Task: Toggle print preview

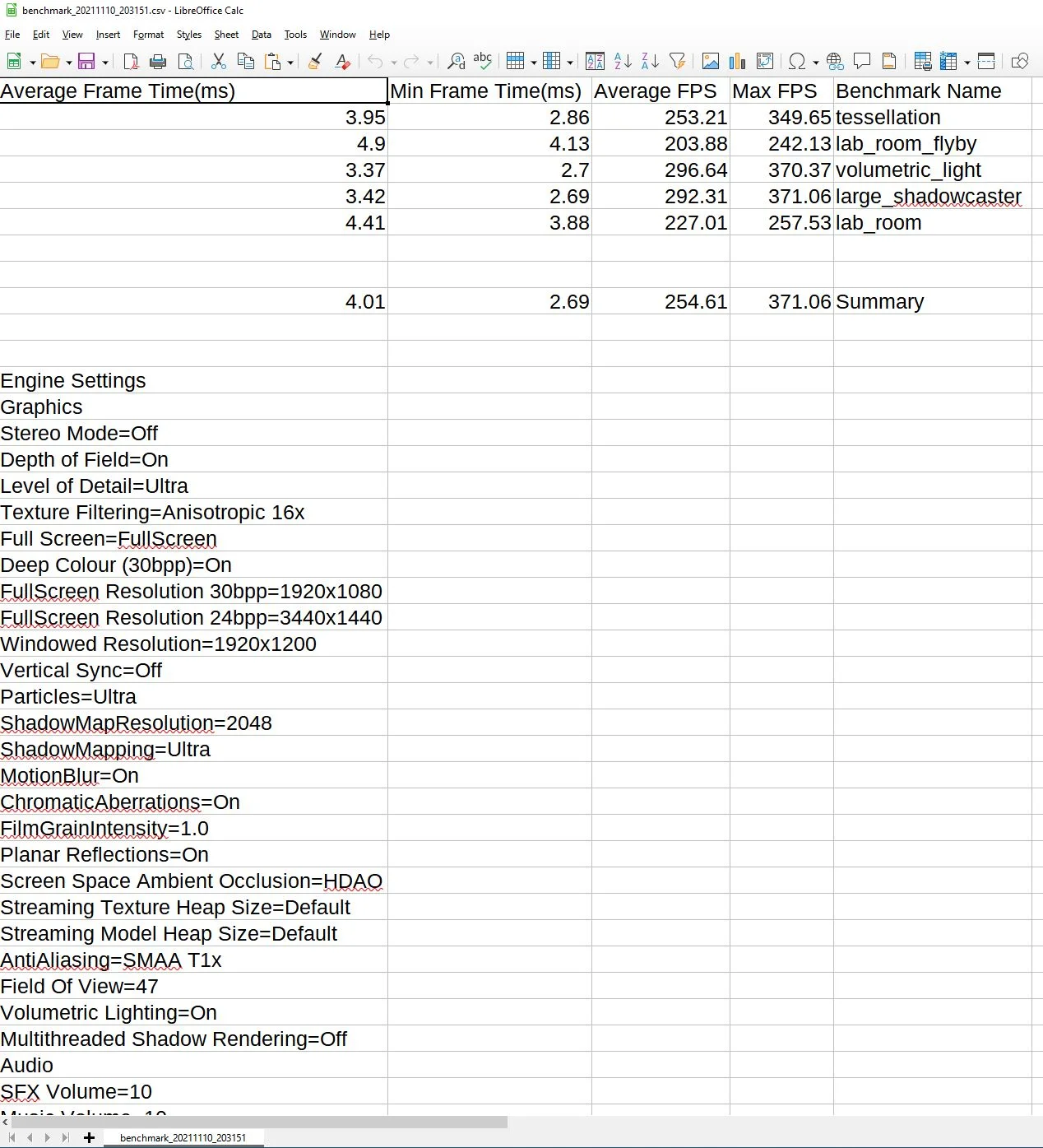Action: coord(186,62)
